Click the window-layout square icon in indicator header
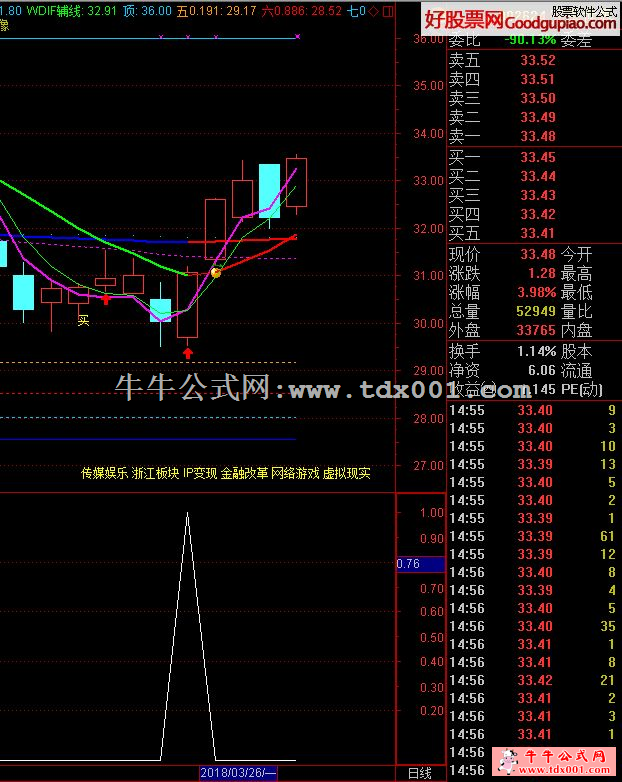The width and height of the screenshot is (622, 782). tap(388, 10)
